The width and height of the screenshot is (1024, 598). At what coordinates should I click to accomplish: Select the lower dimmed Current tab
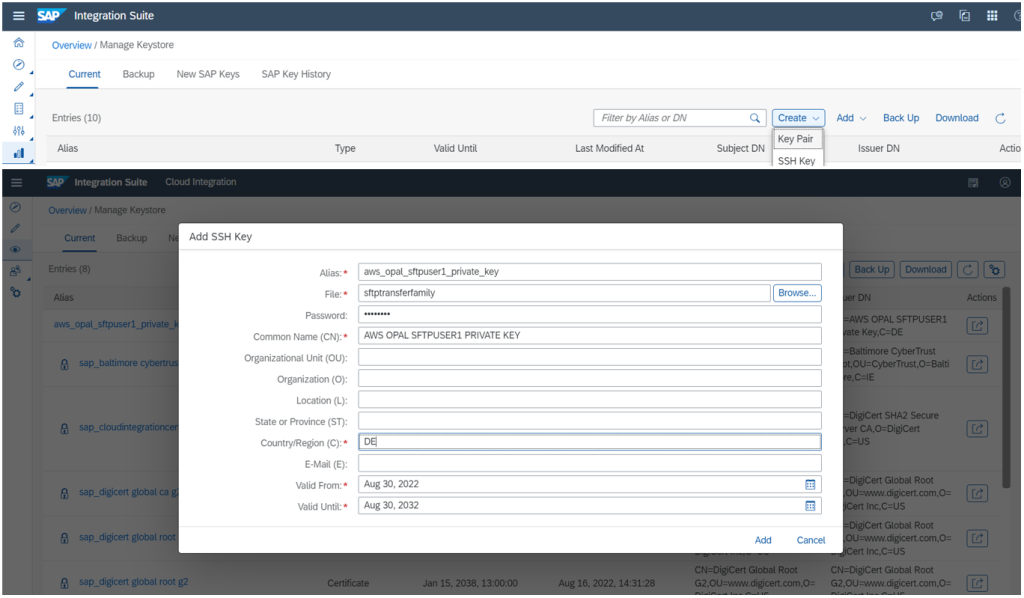click(80, 238)
